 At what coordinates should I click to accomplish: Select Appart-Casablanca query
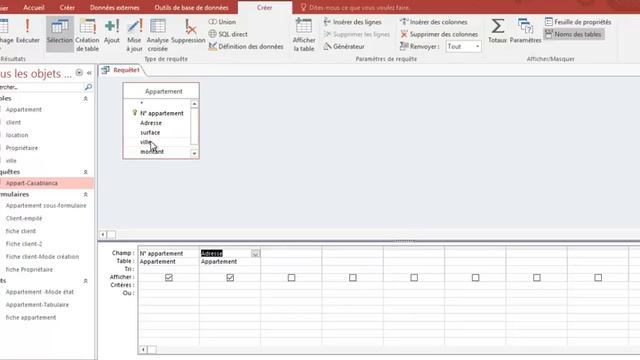[31, 183]
